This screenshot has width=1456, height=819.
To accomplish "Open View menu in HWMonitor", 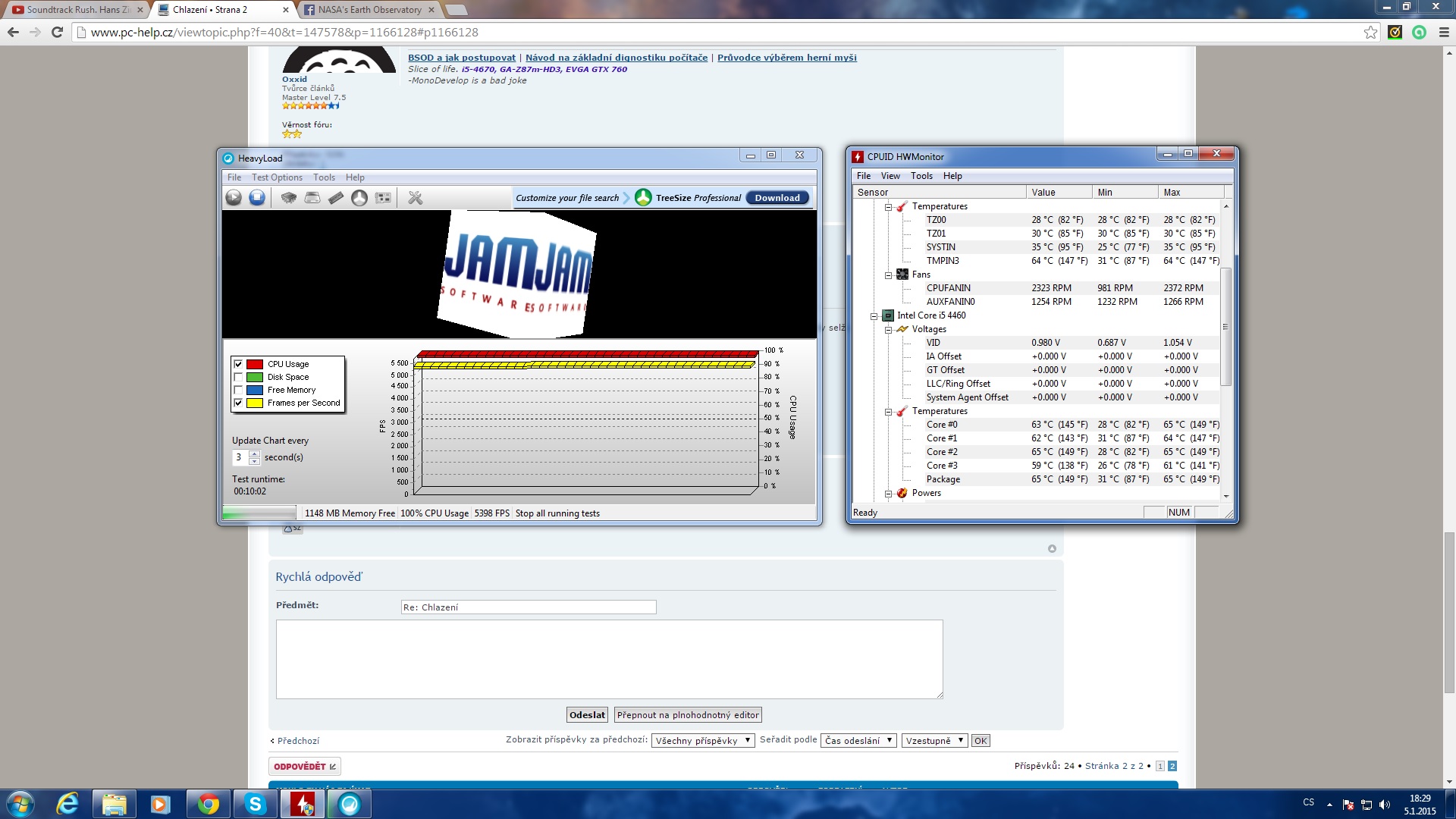I will pyautogui.click(x=890, y=176).
